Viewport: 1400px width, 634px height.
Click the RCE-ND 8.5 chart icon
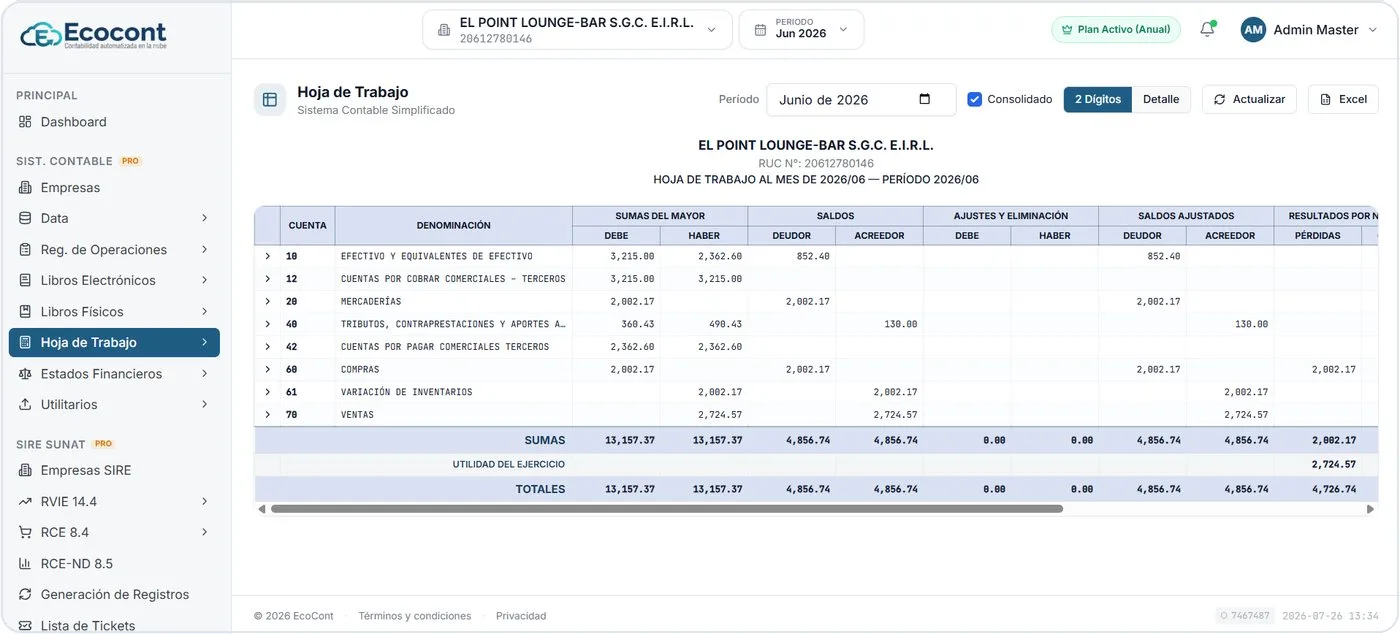pos(25,564)
